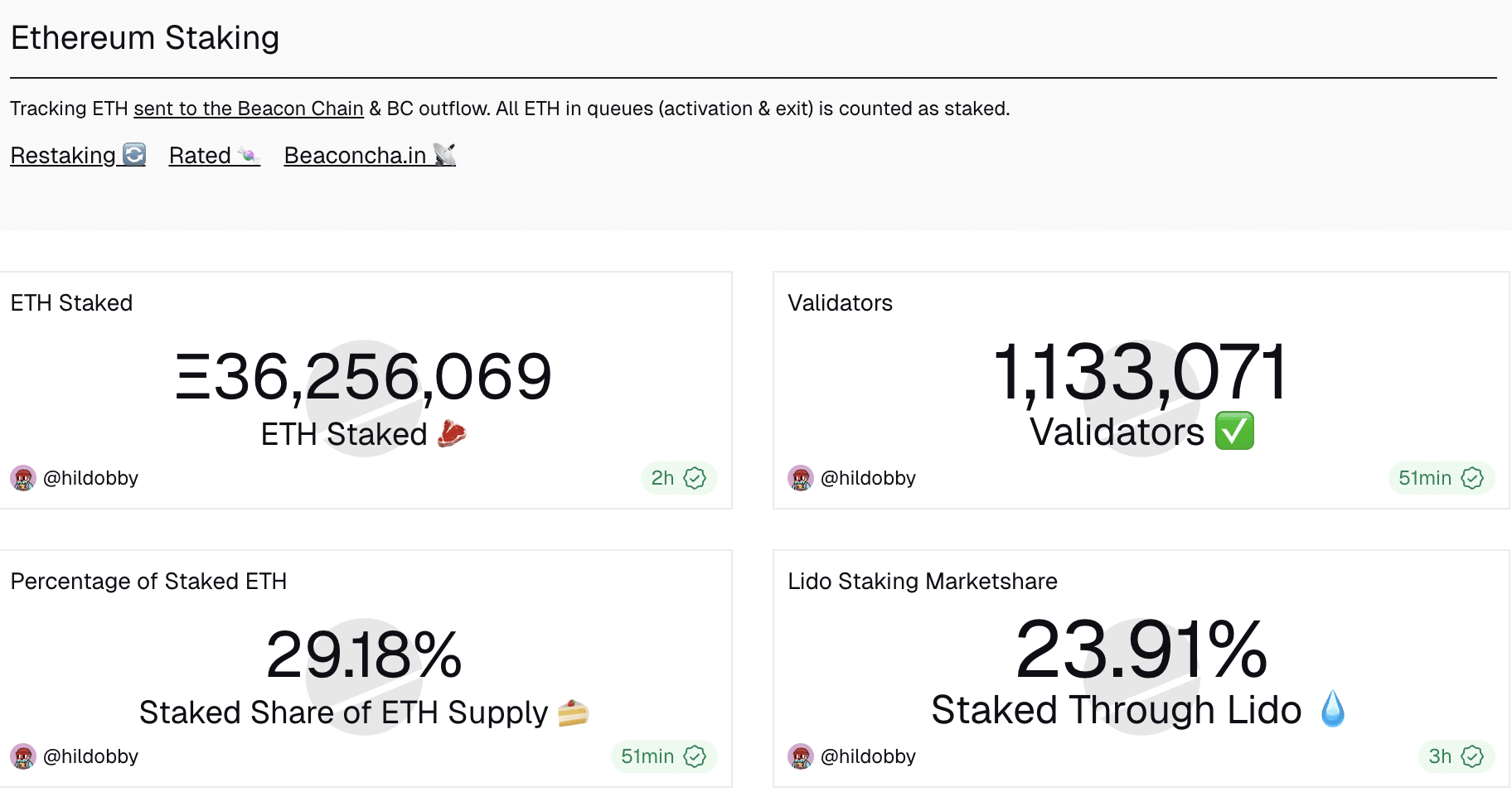The width and height of the screenshot is (1512, 797).
Task: Follow the 'sent to the Beacon Chain' link
Action: pyautogui.click(x=248, y=109)
